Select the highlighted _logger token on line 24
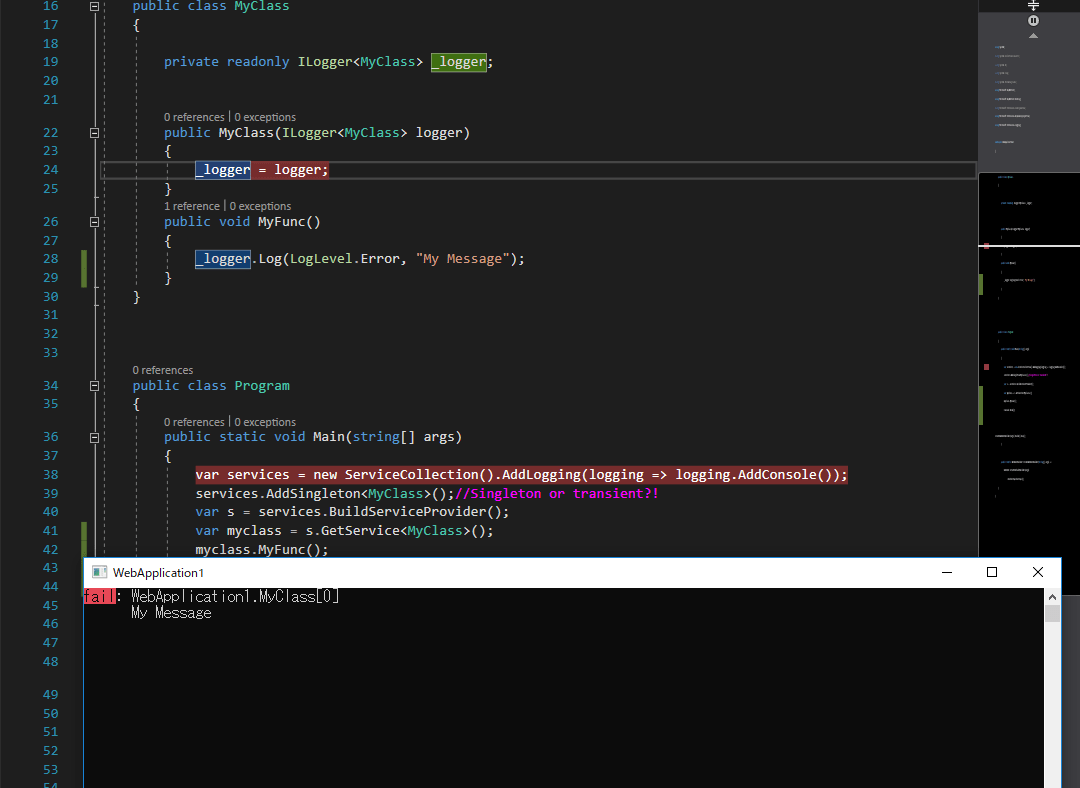Image resolution: width=1080 pixels, height=788 pixels. pos(223,169)
